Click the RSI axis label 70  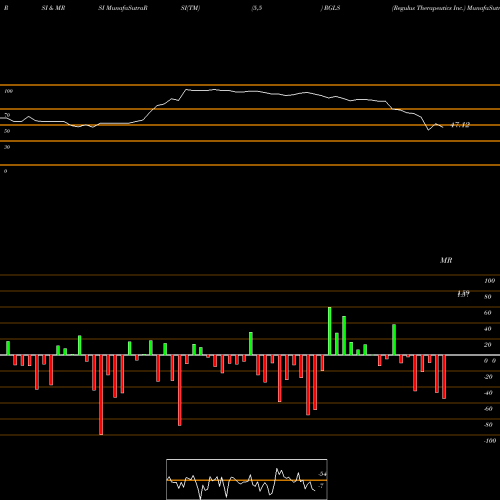coord(7,115)
